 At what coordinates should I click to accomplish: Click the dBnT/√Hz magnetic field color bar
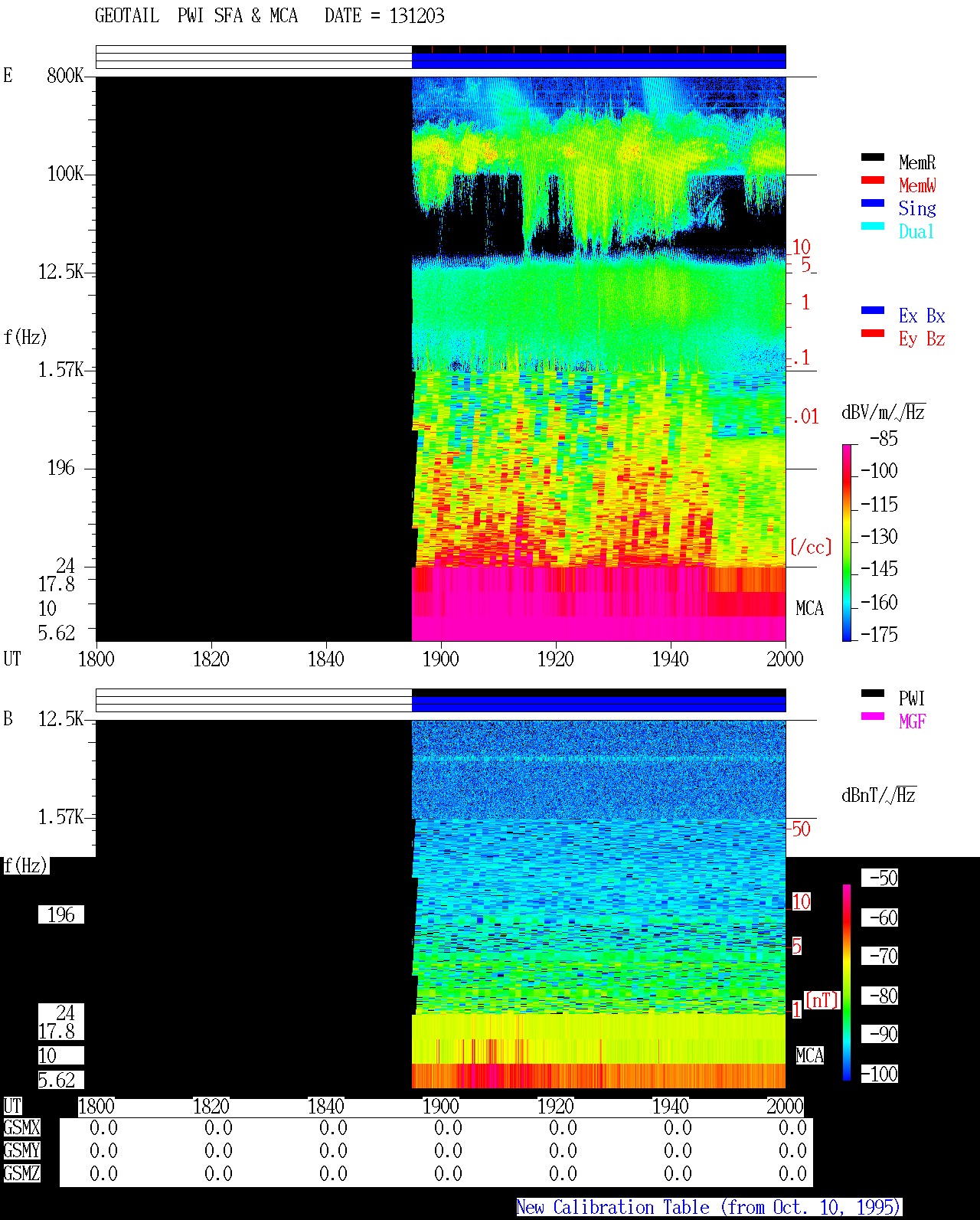tap(847, 983)
